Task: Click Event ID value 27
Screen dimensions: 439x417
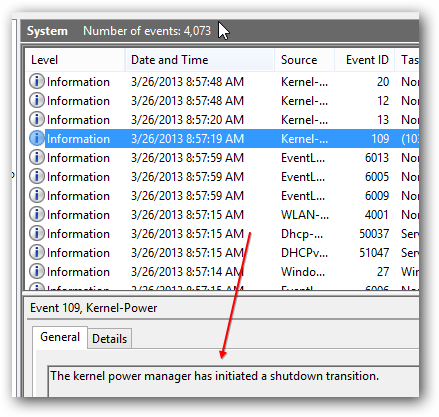Action: pyautogui.click(x=383, y=272)
